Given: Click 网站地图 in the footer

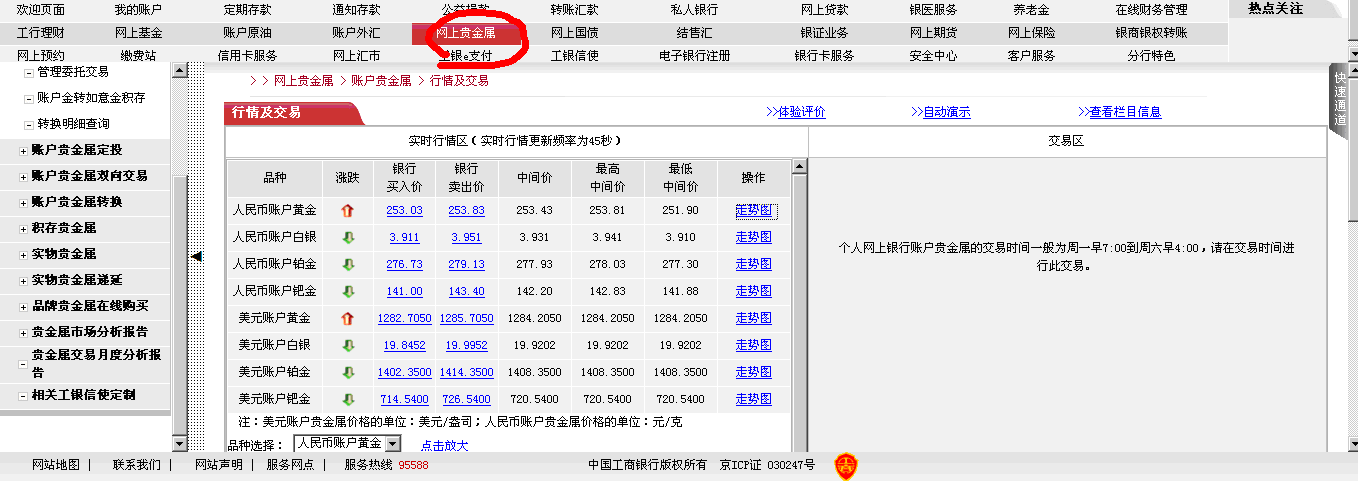Looking at the screenshot, I should (56, 465).
